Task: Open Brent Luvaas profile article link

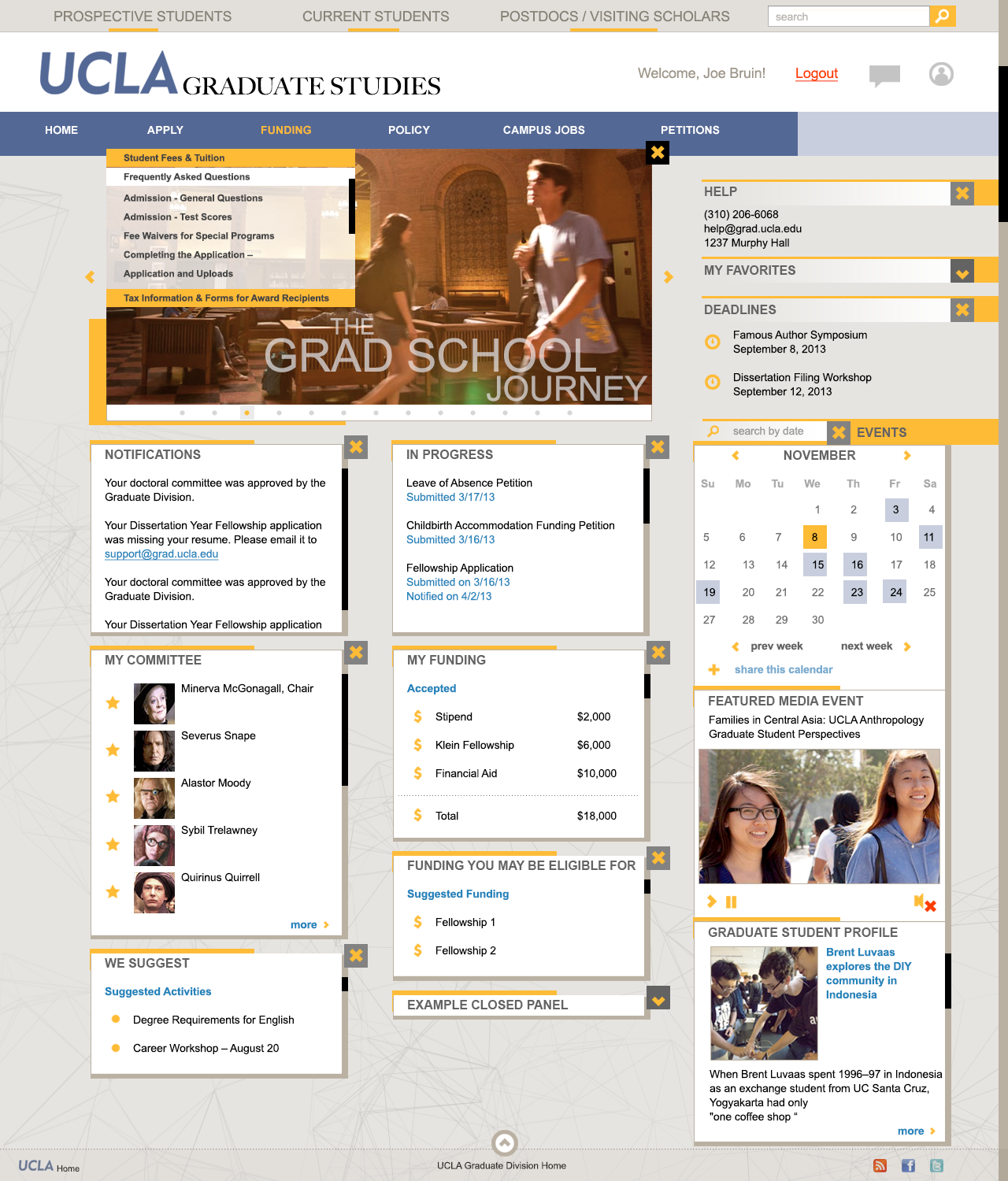Action: [869, 973]
